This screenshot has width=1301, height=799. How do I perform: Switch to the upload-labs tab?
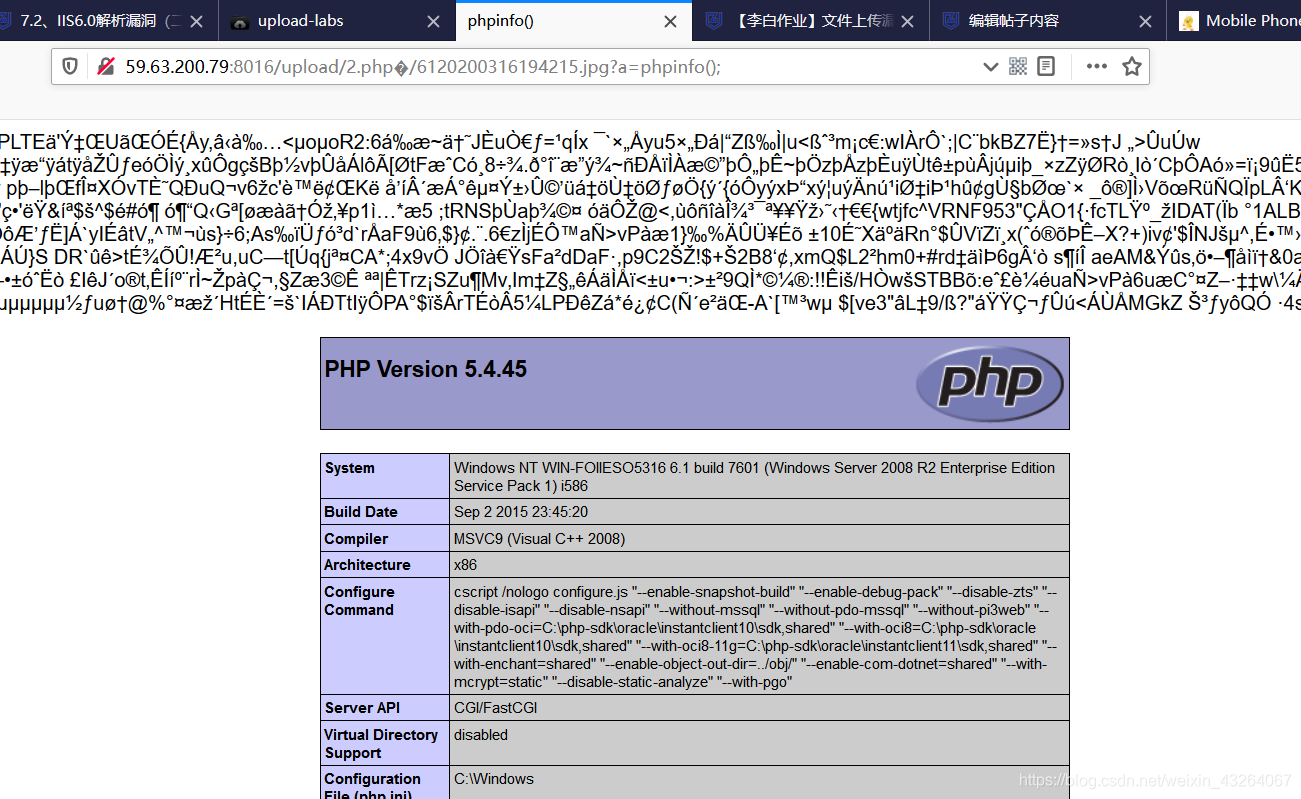(x=335, y=21)
